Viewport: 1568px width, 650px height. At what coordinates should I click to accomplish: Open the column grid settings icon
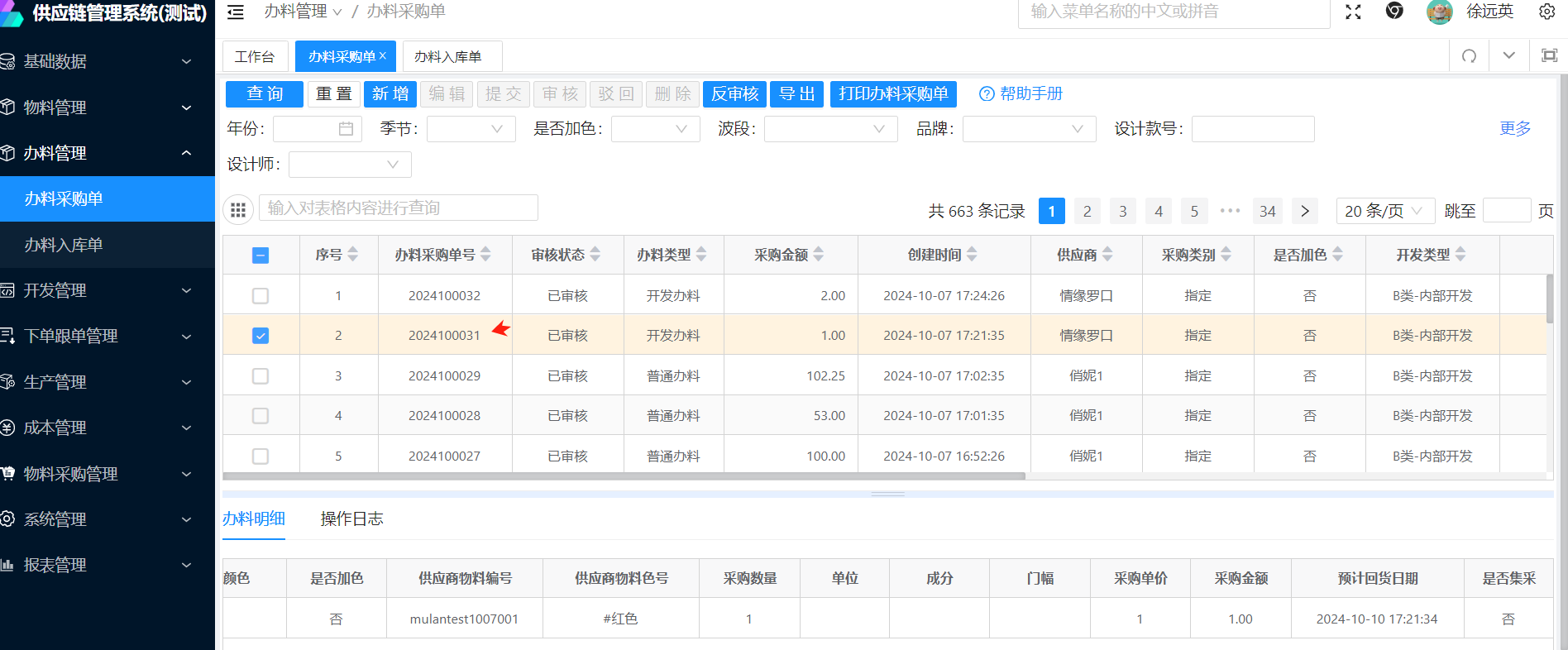238,210
